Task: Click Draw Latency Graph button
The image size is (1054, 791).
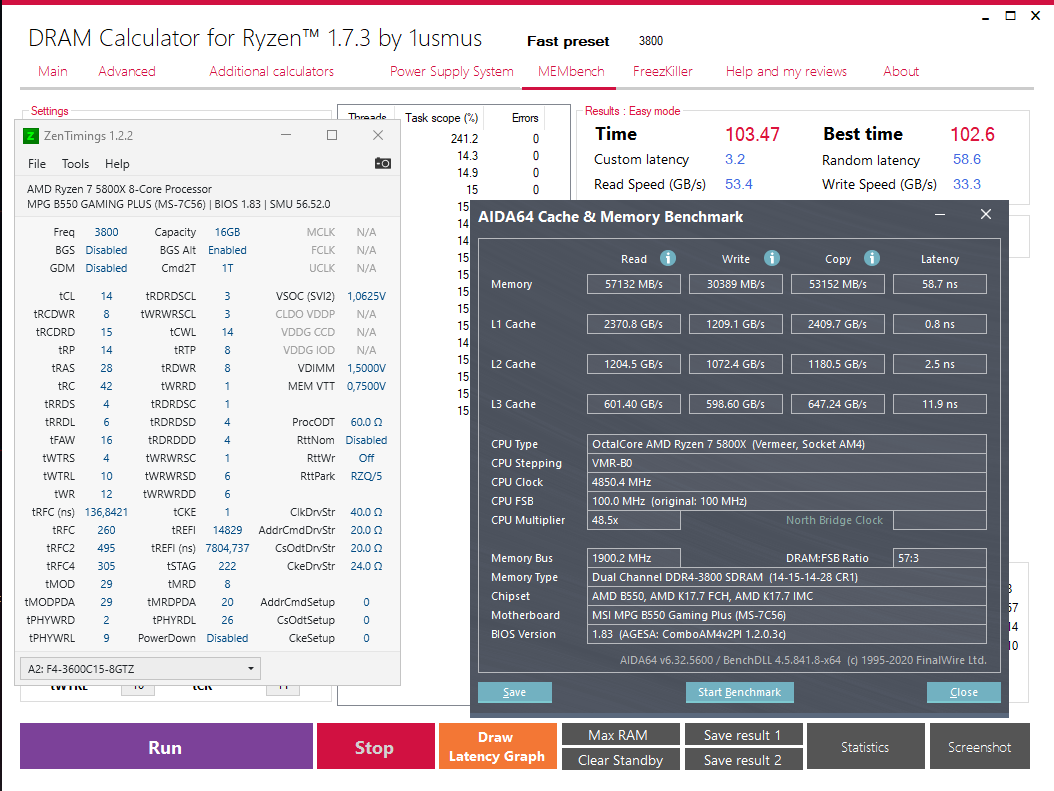Action: pyautogui.click(x=498, y=747)
